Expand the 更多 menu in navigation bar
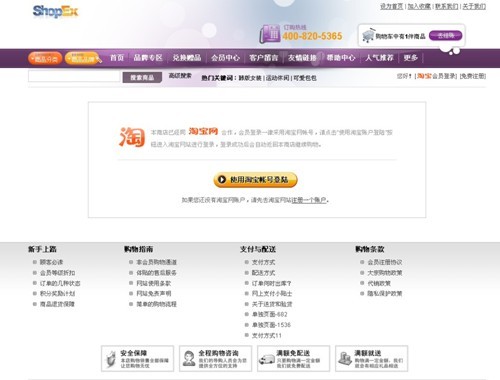The width and height of the screenshot is (500, 380). tap(411, 58)
